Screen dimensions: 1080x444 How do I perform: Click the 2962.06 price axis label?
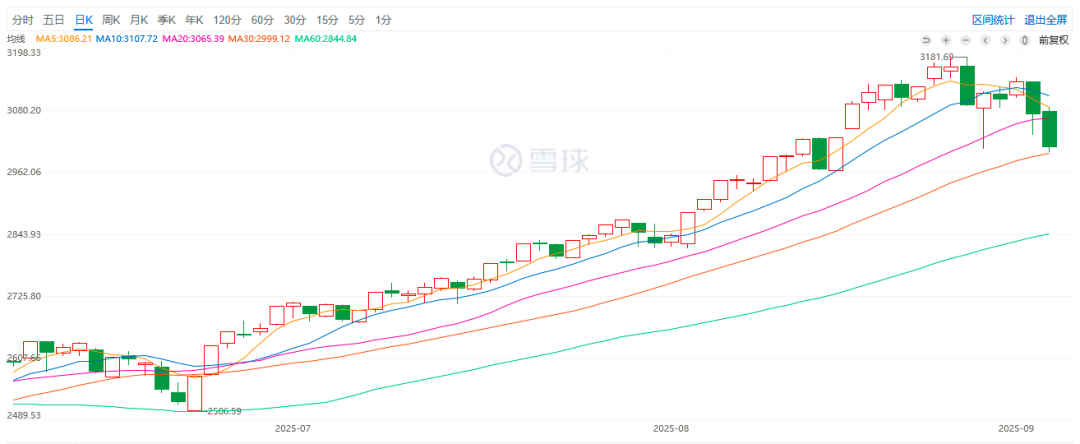[25, 172]
